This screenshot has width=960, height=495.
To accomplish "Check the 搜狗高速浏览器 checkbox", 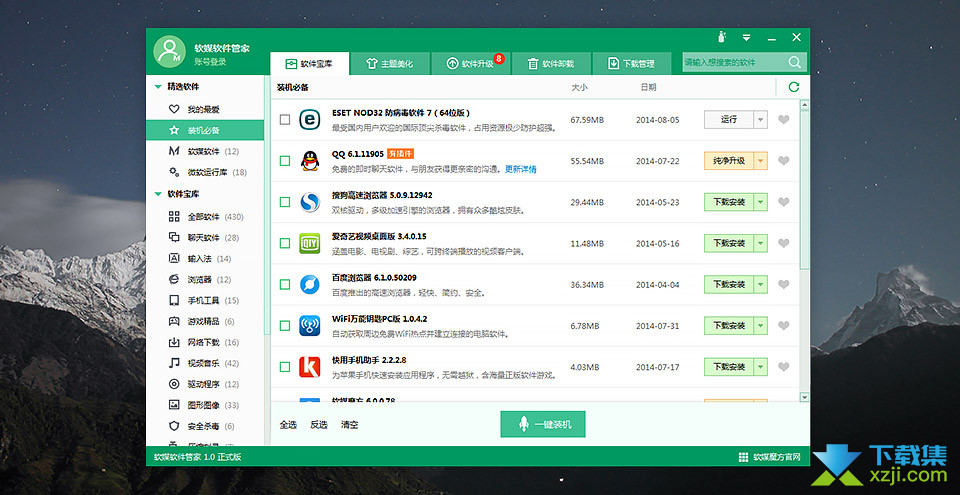I will click(285, 202).
